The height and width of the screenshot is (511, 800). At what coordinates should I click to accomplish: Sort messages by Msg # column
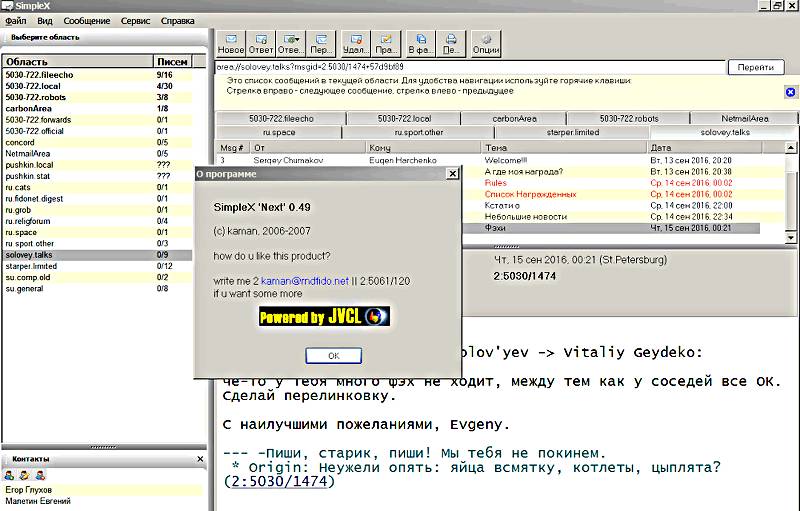pos(232,147)
